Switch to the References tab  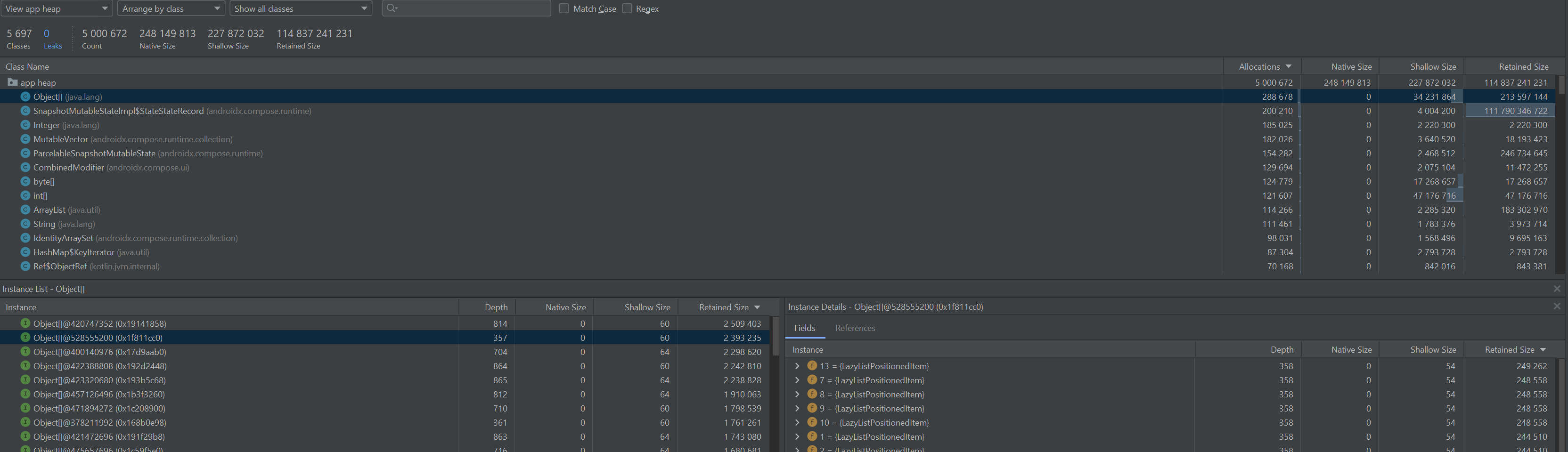click(x=855, y=328)
